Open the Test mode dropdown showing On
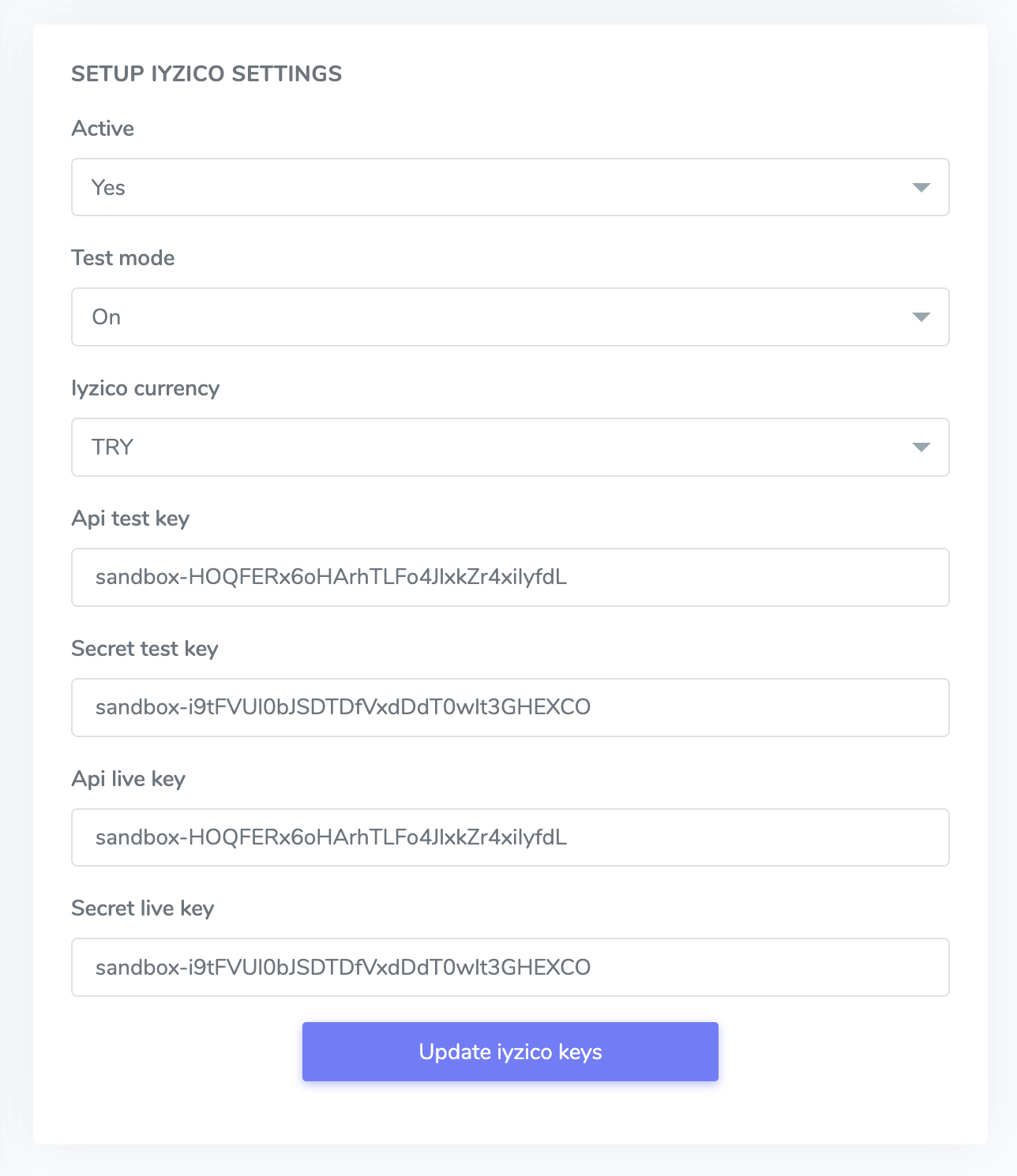The height and width of the screenshot is (1176, 1017). click(490, 317)
